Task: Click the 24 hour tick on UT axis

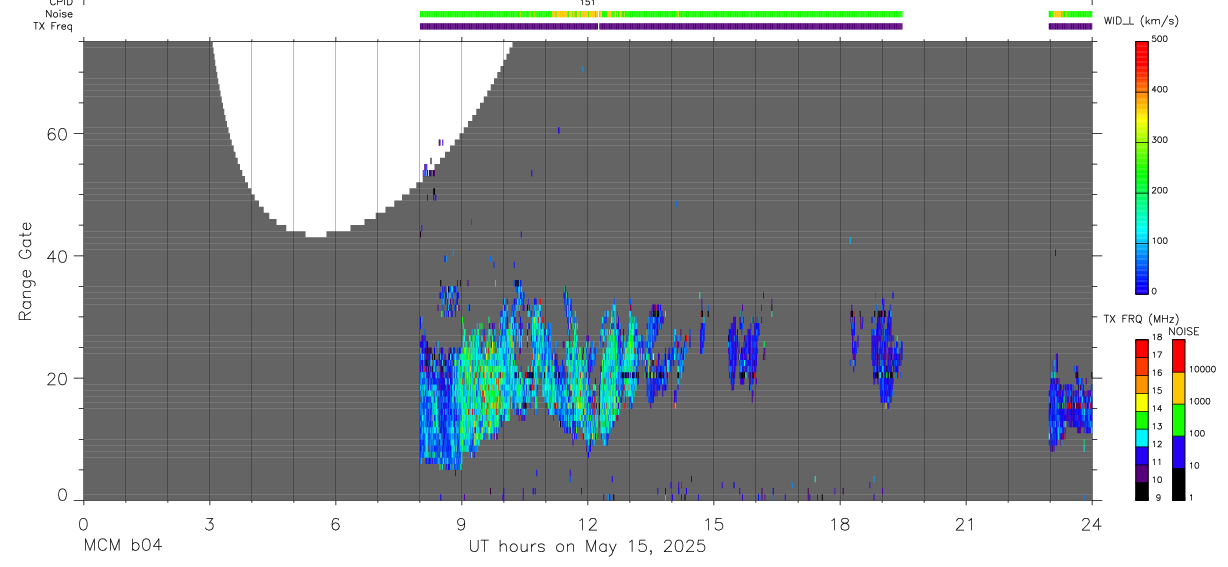Action: click(x=1092, y=523)
